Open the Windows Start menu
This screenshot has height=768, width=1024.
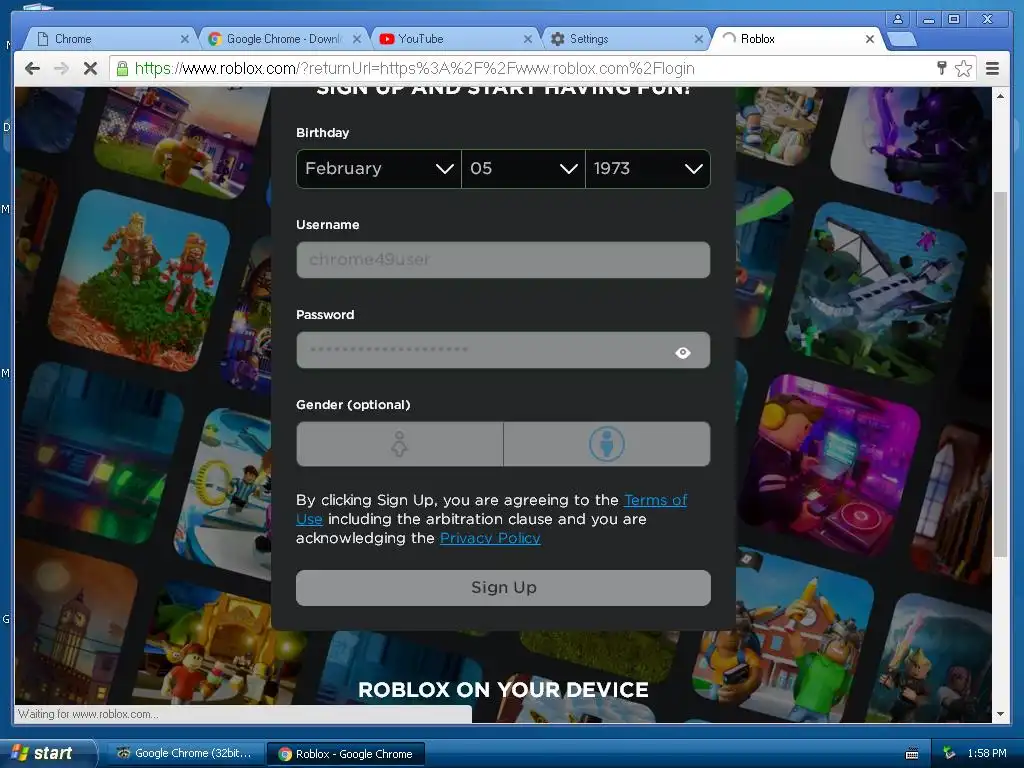(48, 753)
